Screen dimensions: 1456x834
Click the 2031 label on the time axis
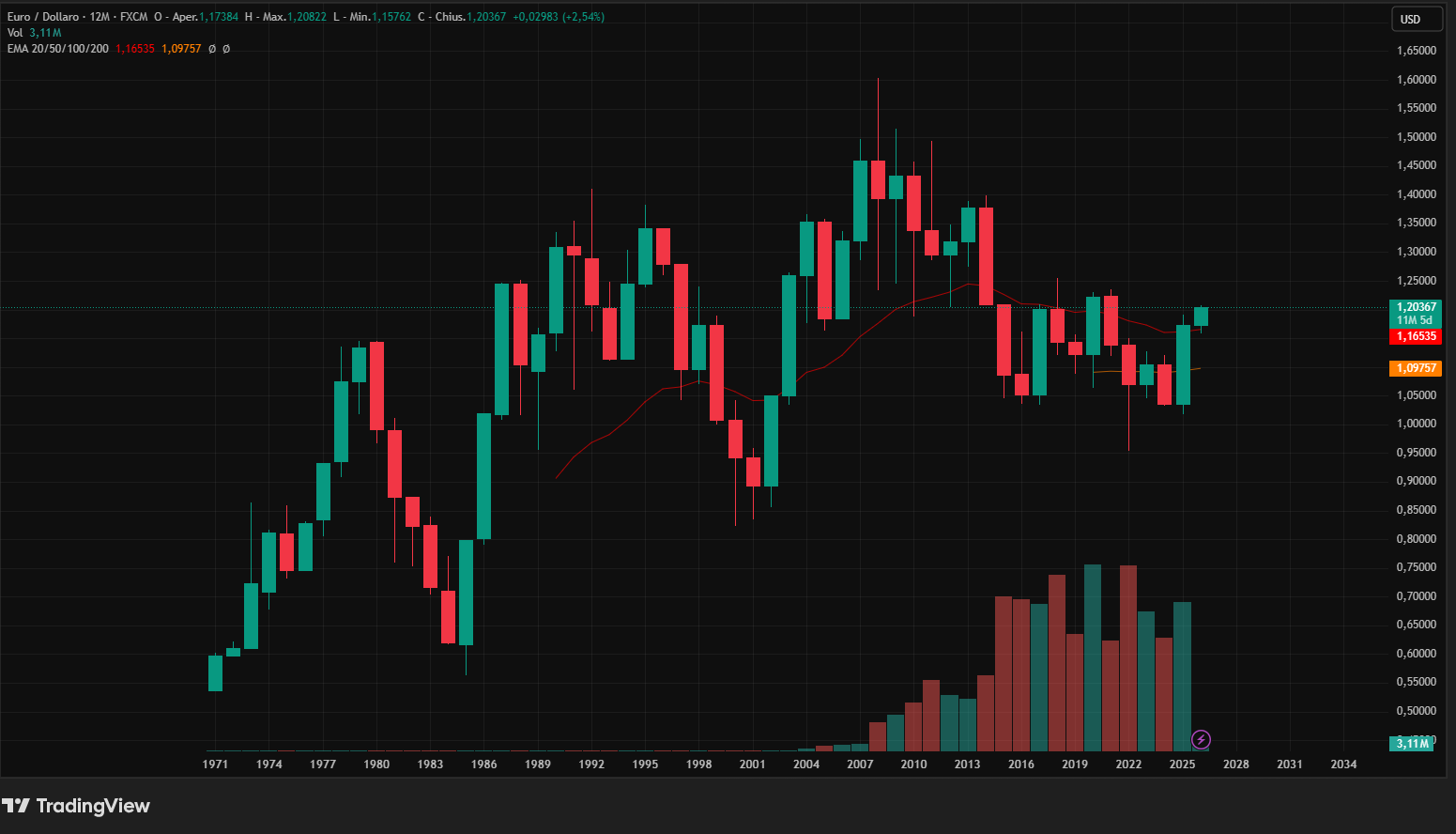coord(1290,764)
